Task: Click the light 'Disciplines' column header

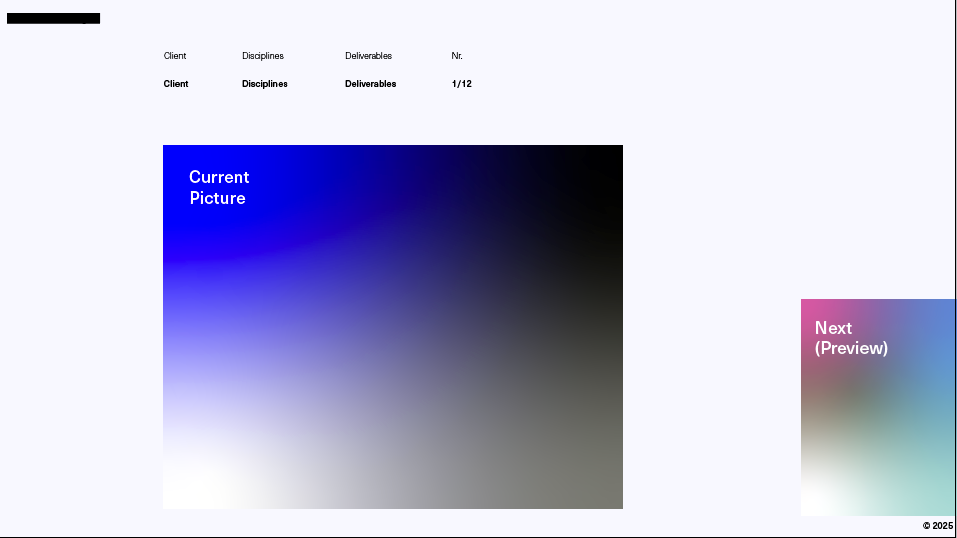Action: [x=263, y=56]
